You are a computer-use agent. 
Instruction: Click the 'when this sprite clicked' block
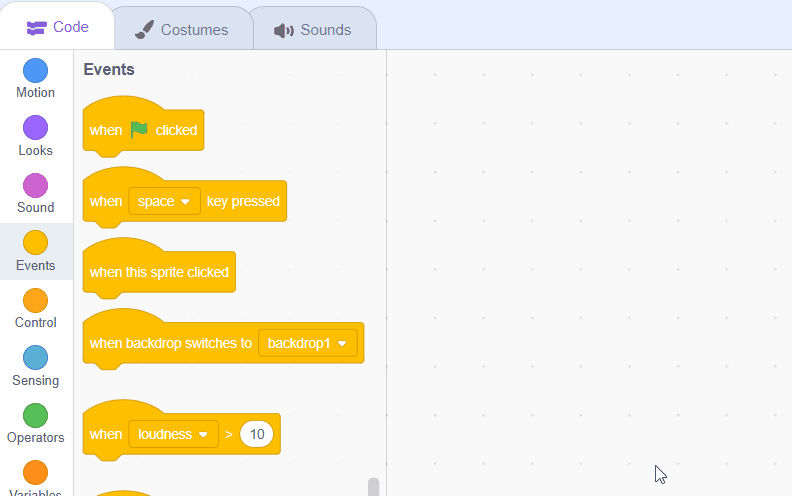click(159, 272)
